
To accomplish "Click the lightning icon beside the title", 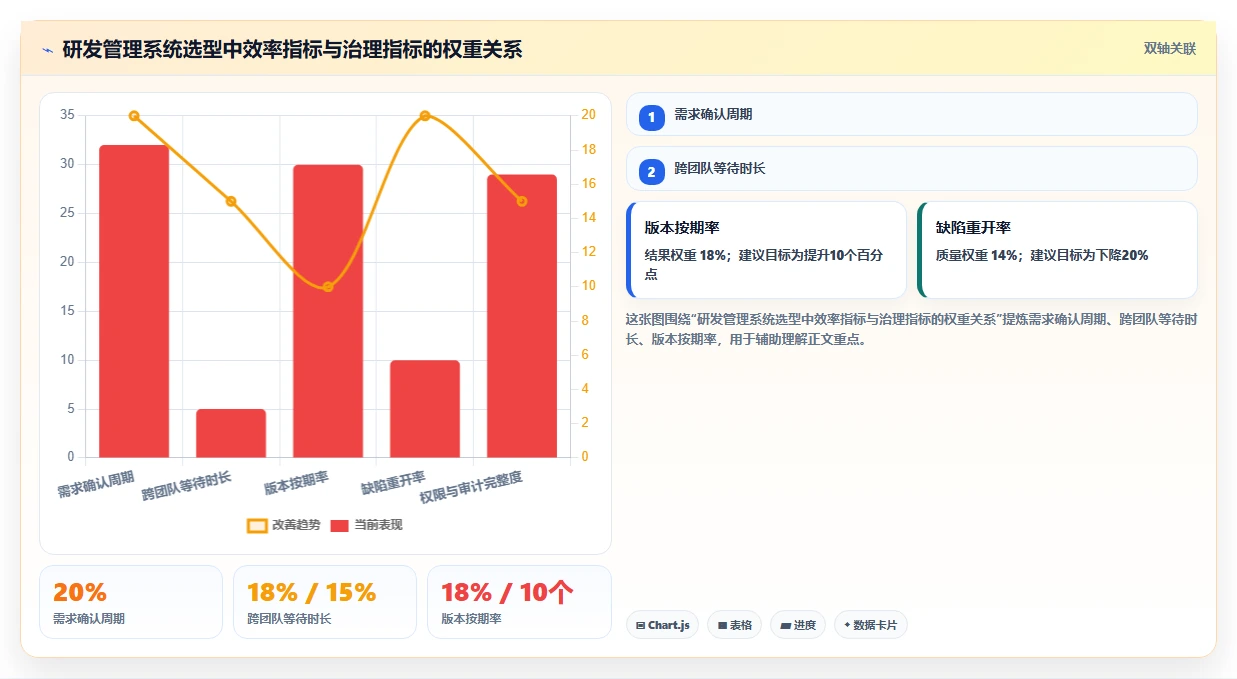I will pyautogui.click(x=47, y=50).
